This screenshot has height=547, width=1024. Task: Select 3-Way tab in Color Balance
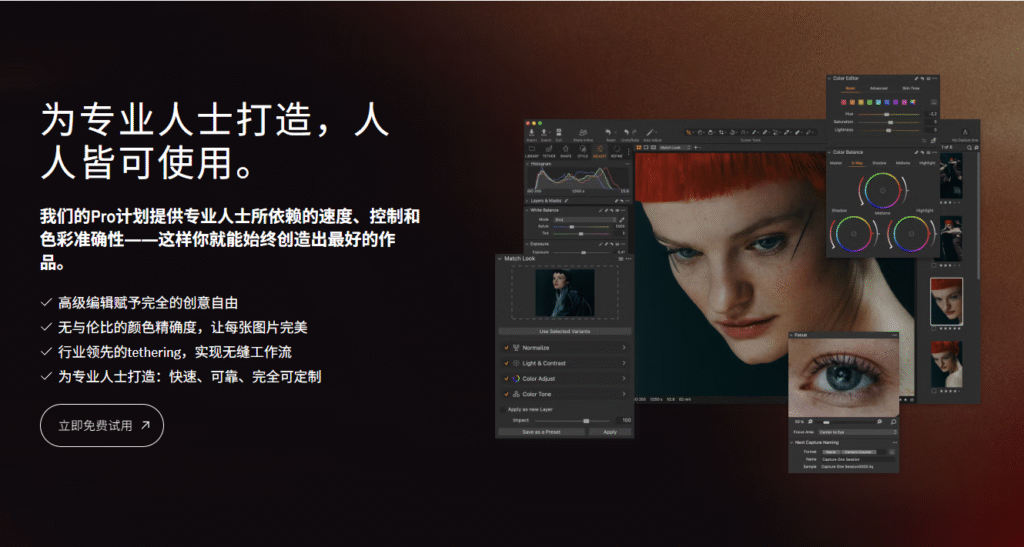click(x=855, y=162)
